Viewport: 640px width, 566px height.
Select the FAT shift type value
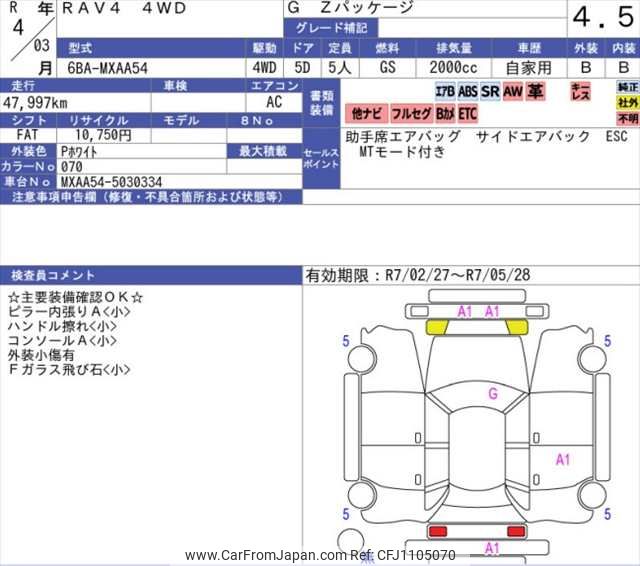tap(27, 135)
